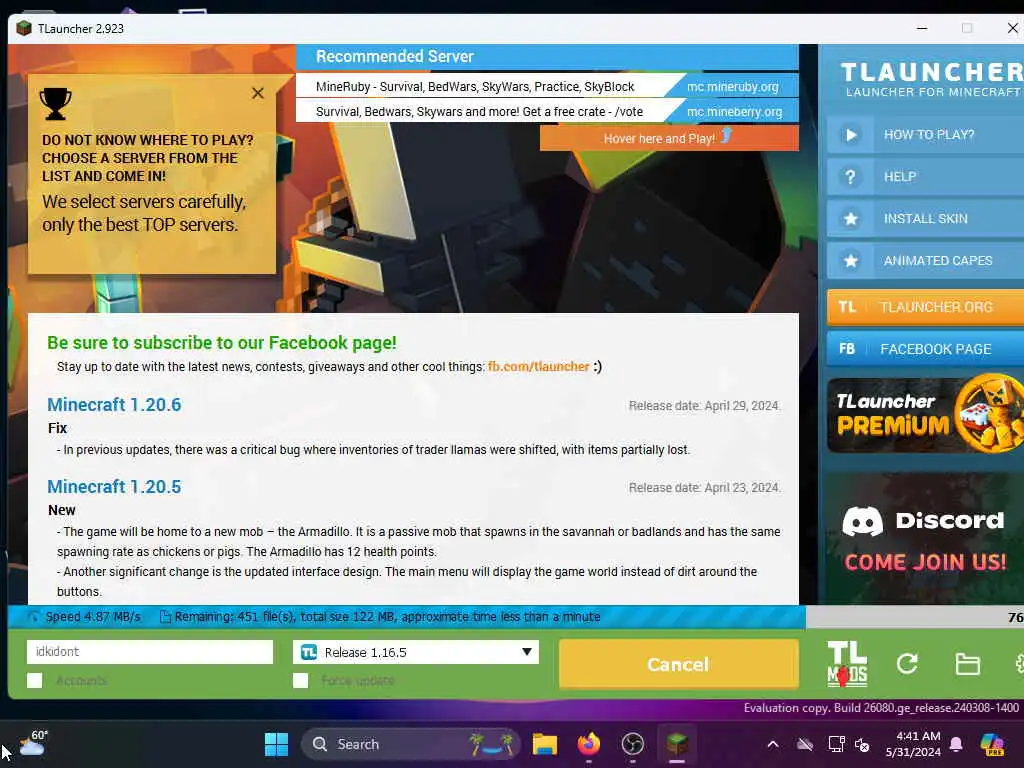This screenshot has height=768, width=1024.
Task: Open the fb.com/tlauncher link
Action: pos(538,367)
